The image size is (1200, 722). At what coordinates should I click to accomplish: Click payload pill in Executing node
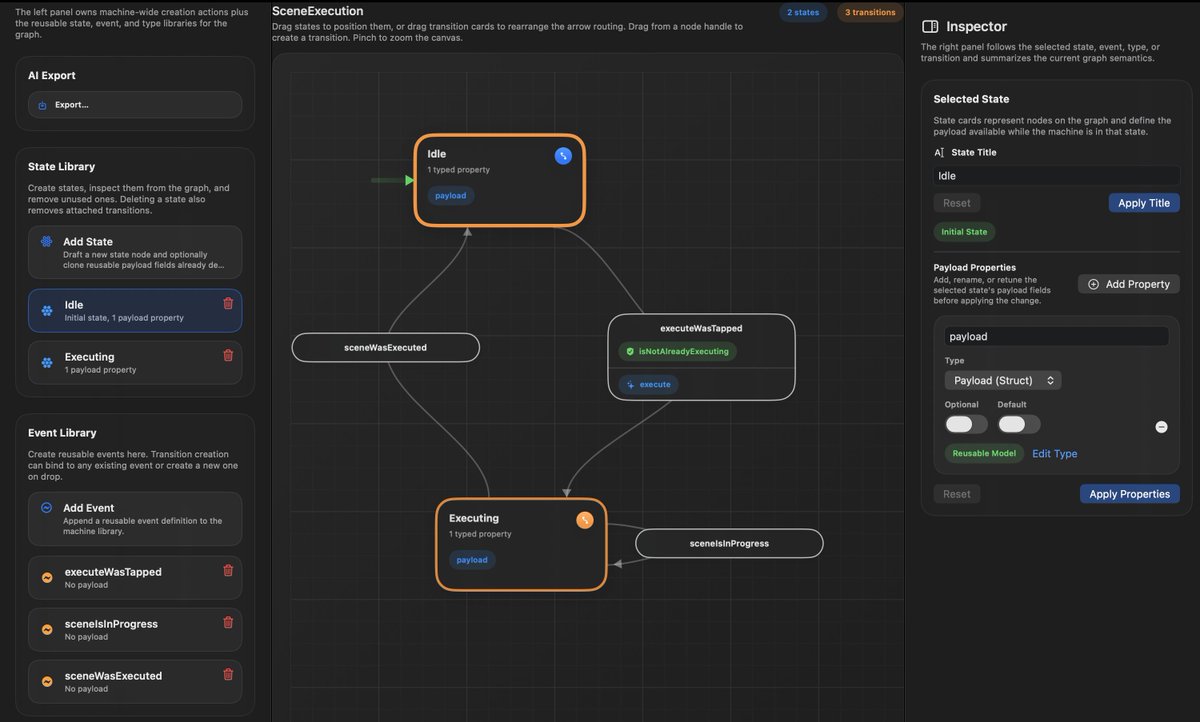(x=472, y=560)
